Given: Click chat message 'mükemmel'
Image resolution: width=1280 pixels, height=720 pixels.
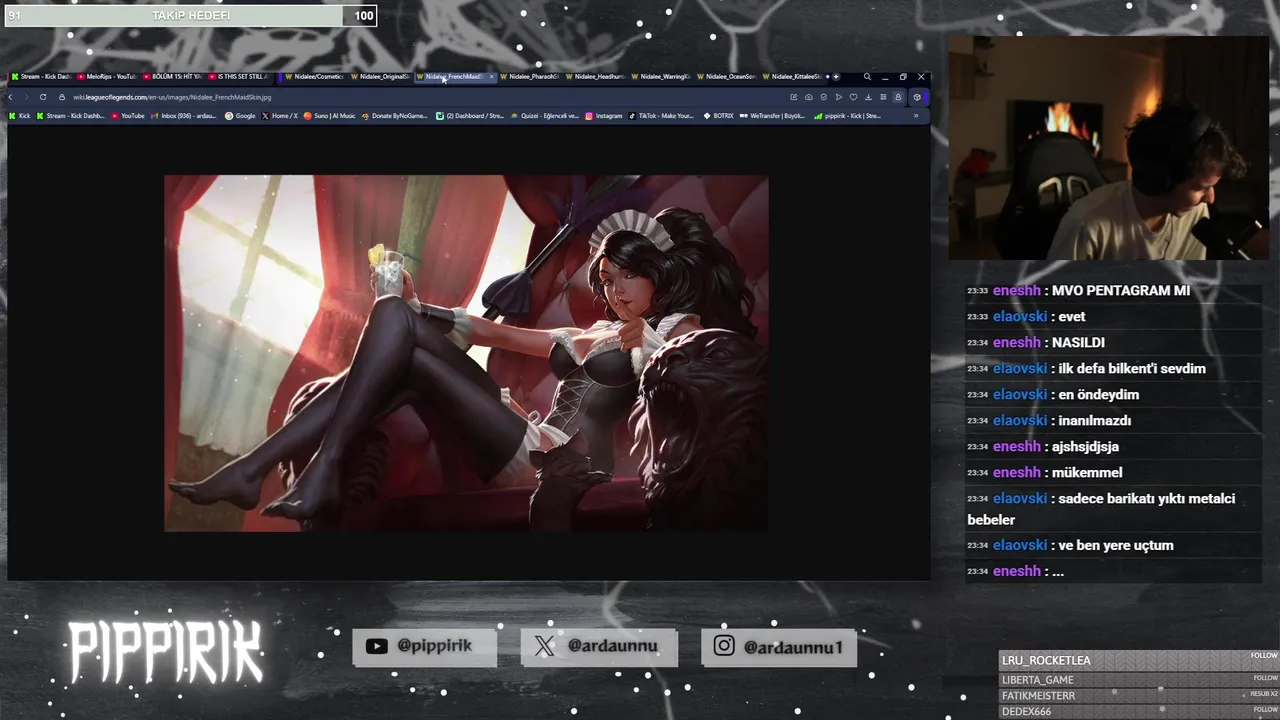Looking at the screenshot, I should (1087, 472).
